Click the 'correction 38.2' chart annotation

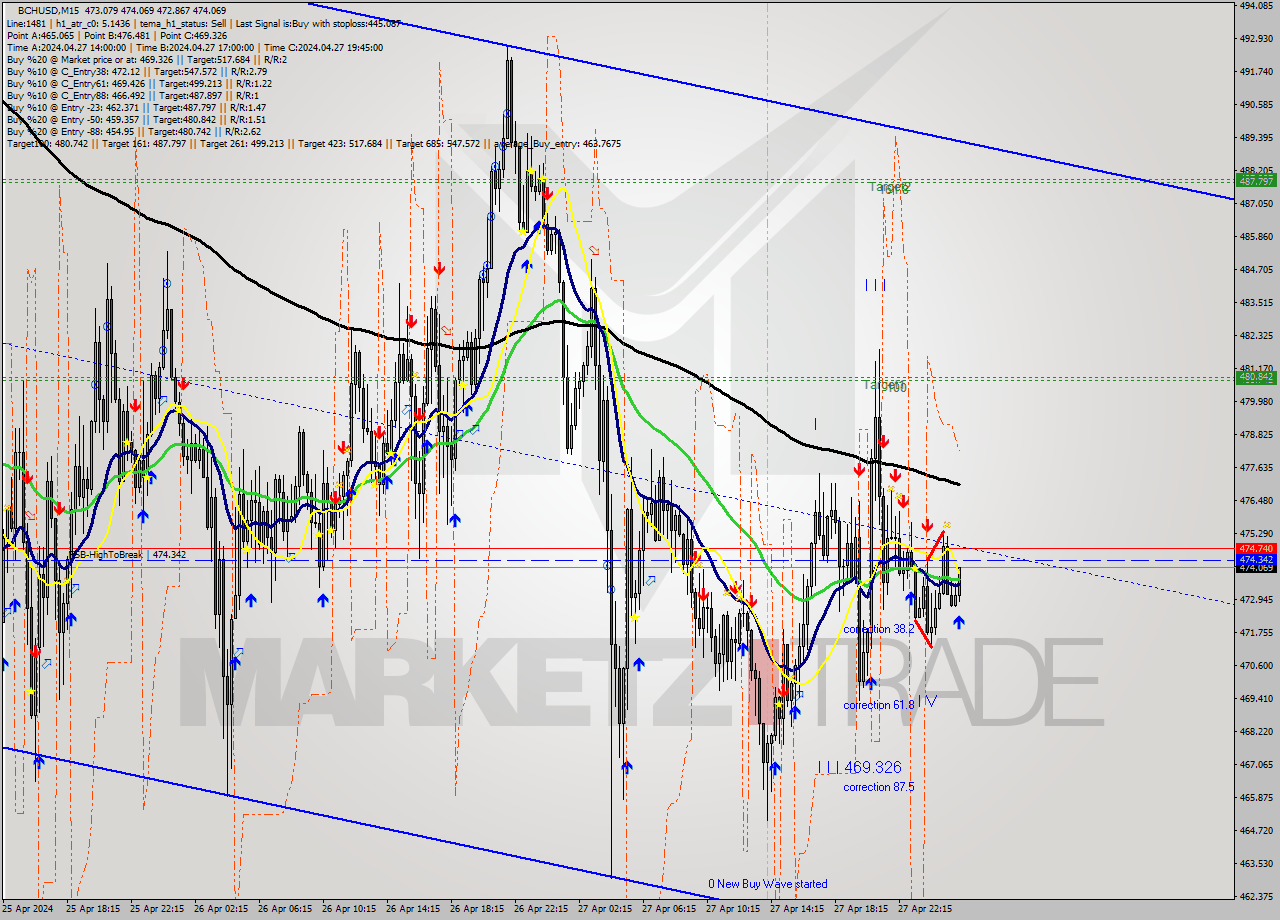point(878,629)
